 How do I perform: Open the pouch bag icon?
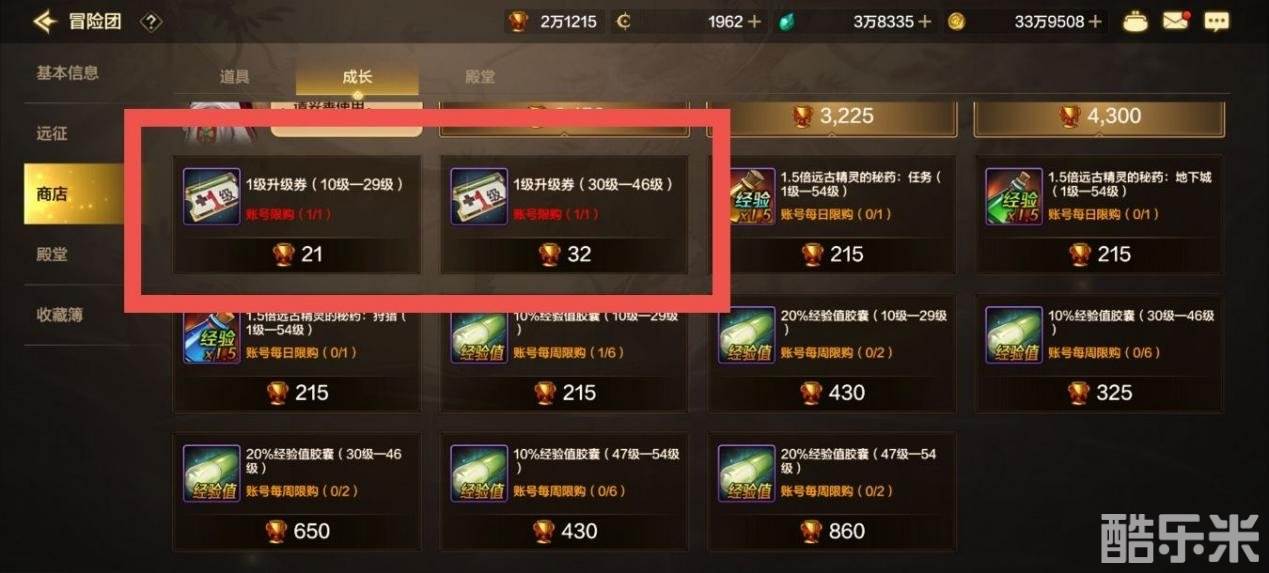click(1135, 21)
